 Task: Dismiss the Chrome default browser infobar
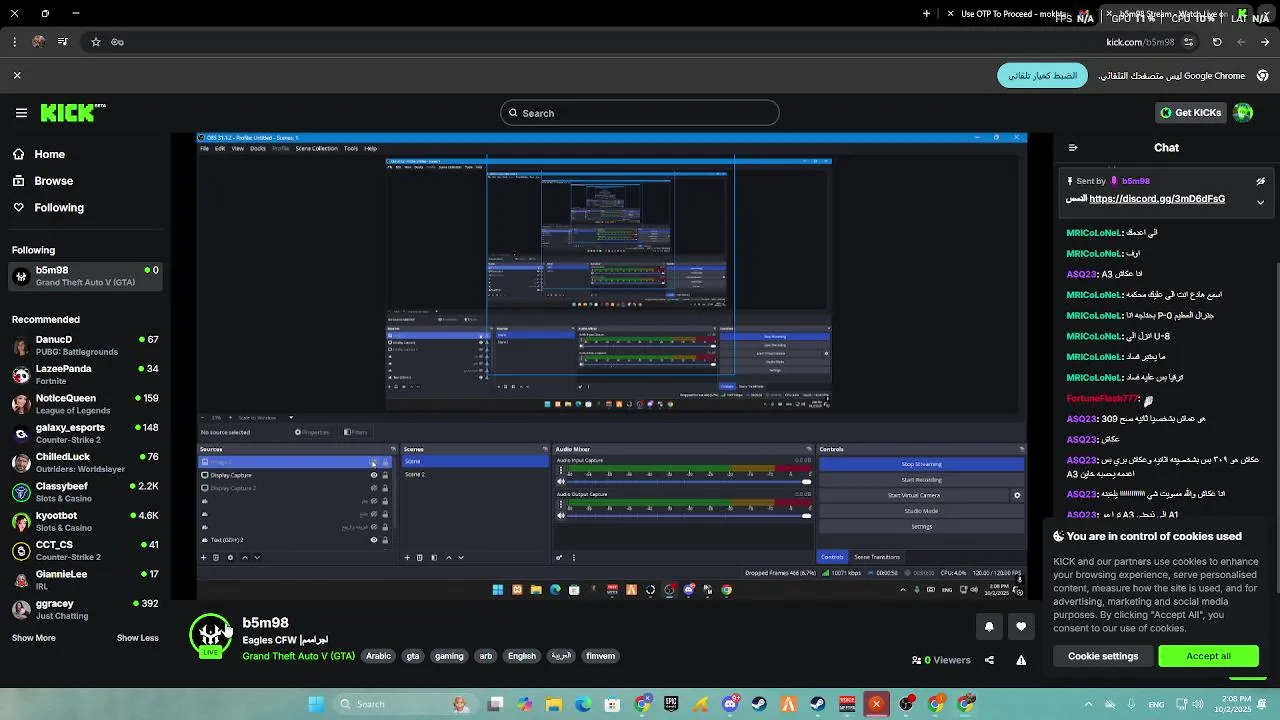pyautogui.click(x=17, y=75)
